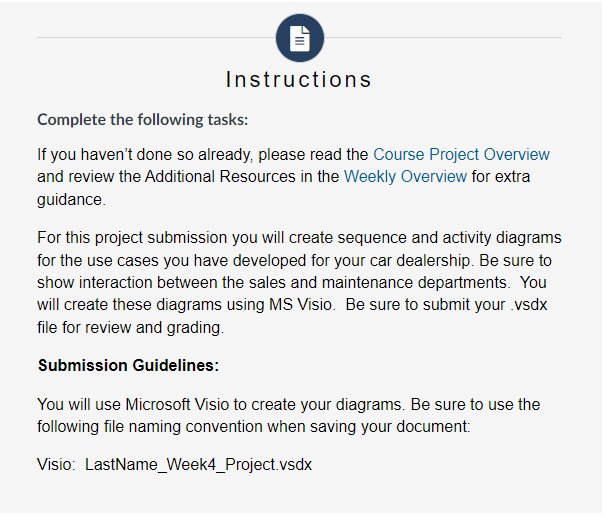The width and height of the screenshot is (604, 516).
Task: Open the Course Project Overview link
Action: [x=461, y=154]
